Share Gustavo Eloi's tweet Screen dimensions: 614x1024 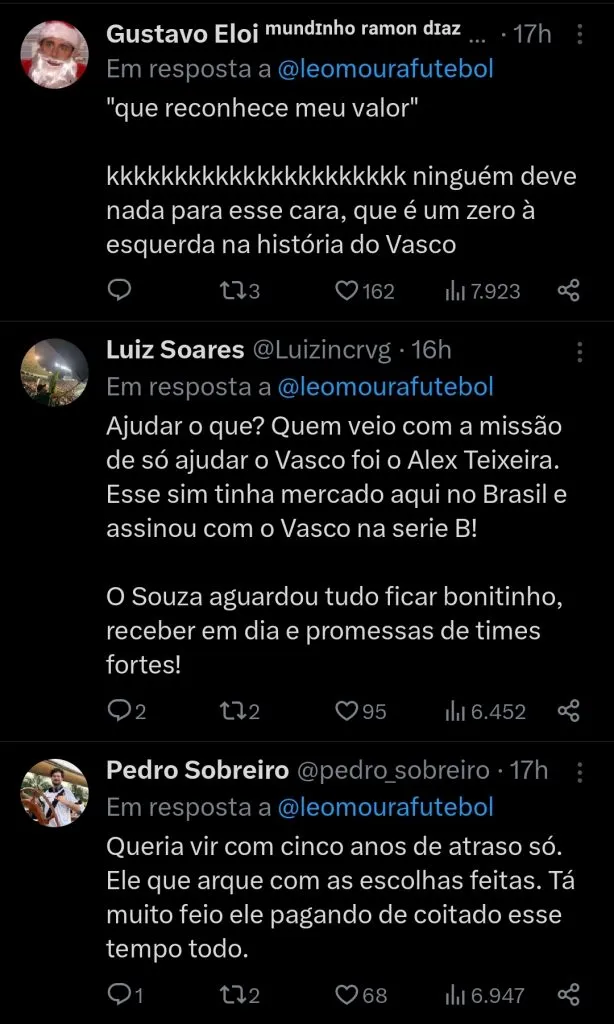(x=568, y=290)
